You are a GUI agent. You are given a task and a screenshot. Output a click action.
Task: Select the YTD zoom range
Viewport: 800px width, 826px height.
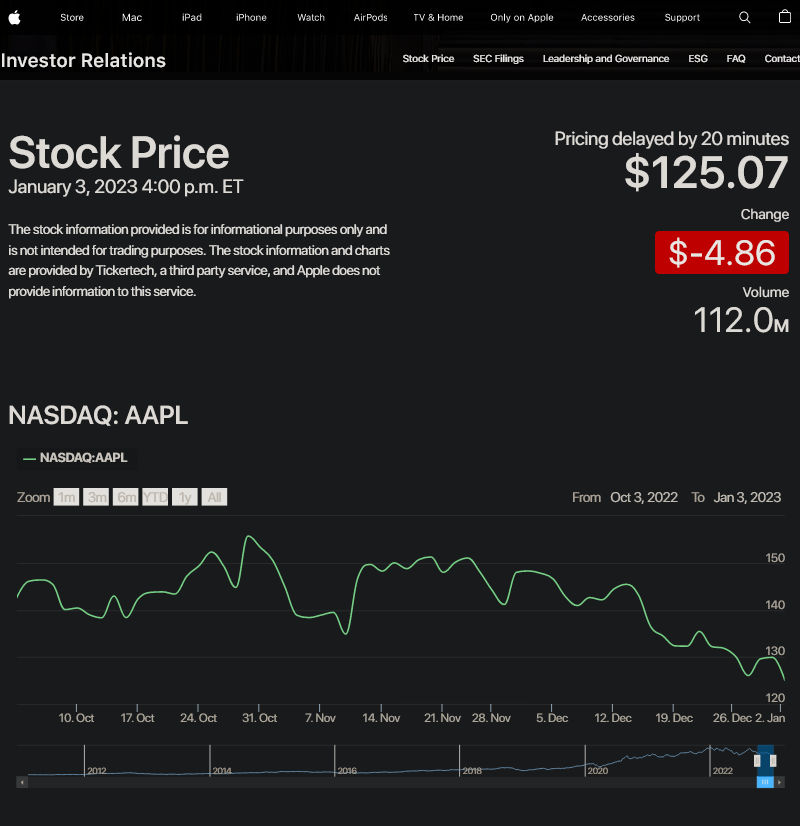pos(155,497)
